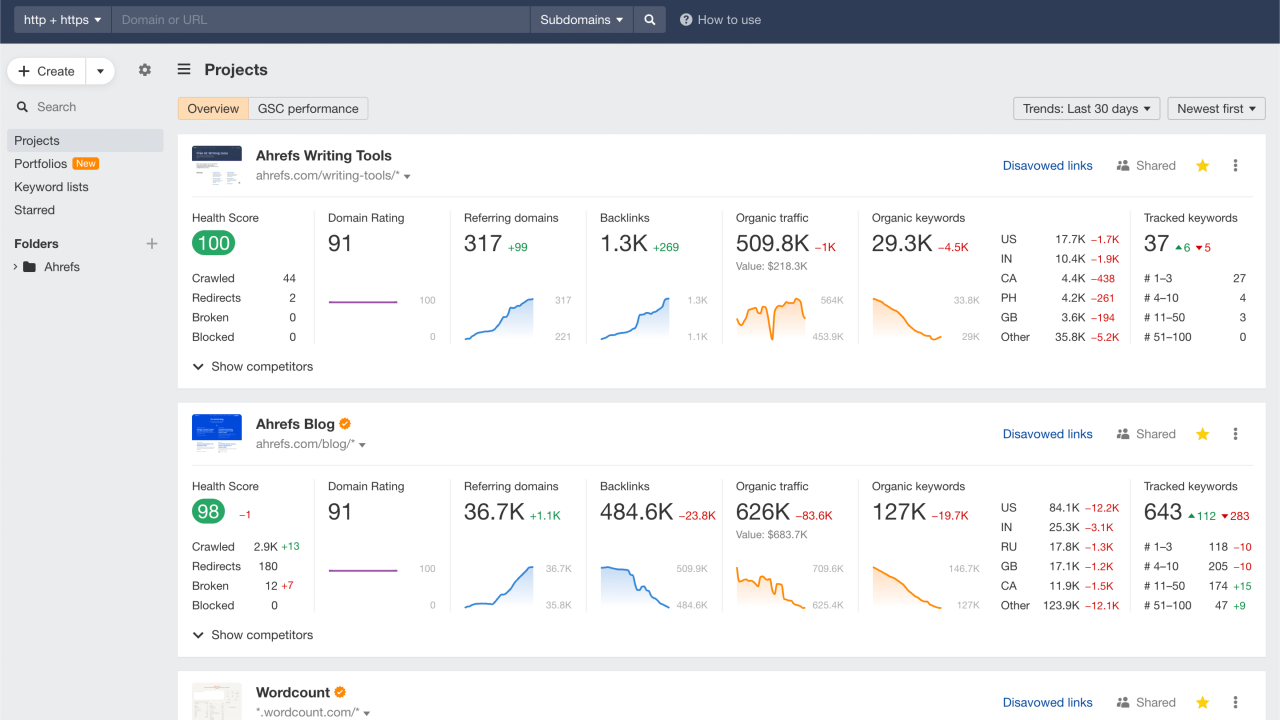Click the hamburger menu next to Projects
Image resolution: width=1280 pixels, height=720 pixels.
coord(184,70)
